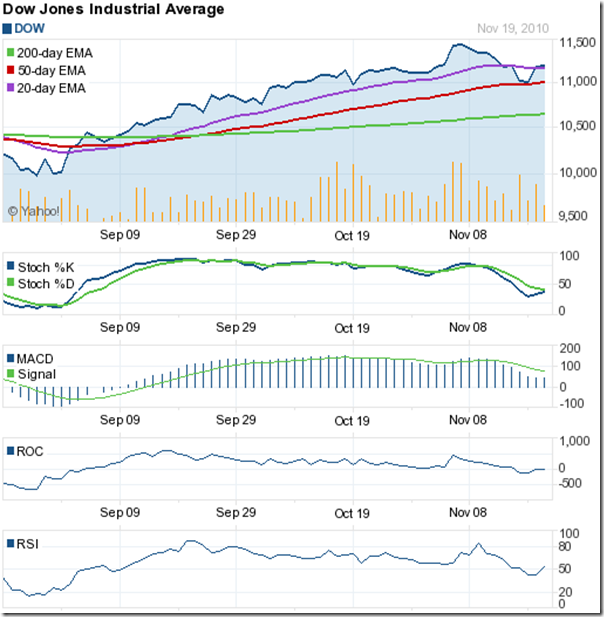Click the '50' label on the RSI axis
The image size is (604, 617).
click(565, 569)
